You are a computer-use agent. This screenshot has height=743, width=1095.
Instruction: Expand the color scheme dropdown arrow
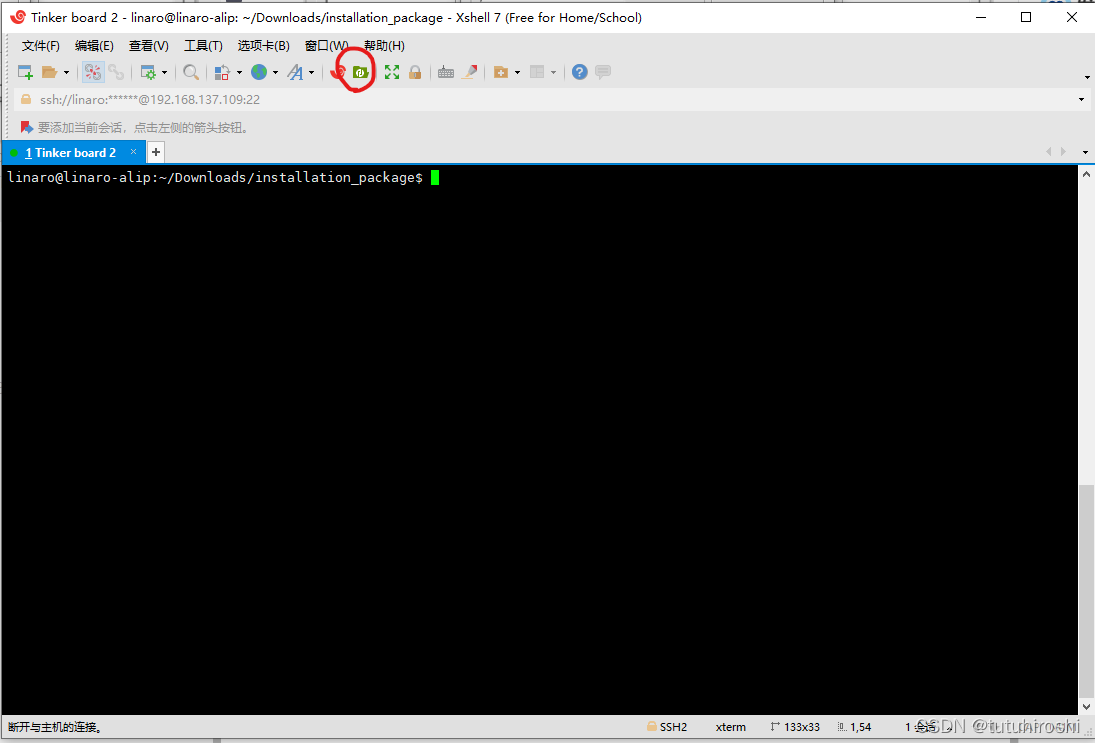(240, 72)
